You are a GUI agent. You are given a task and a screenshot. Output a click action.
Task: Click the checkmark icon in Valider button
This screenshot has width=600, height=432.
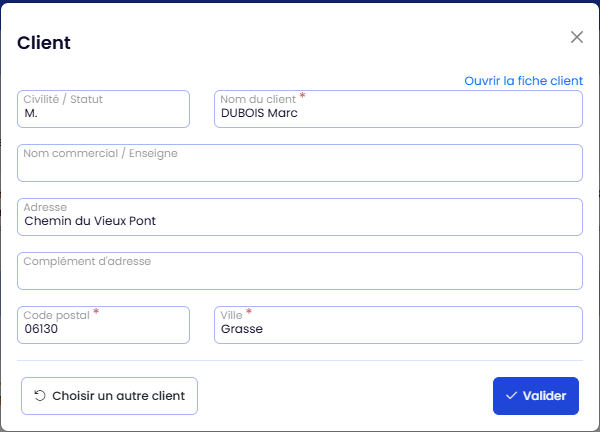pyautogui.click(x=511, y=396)
